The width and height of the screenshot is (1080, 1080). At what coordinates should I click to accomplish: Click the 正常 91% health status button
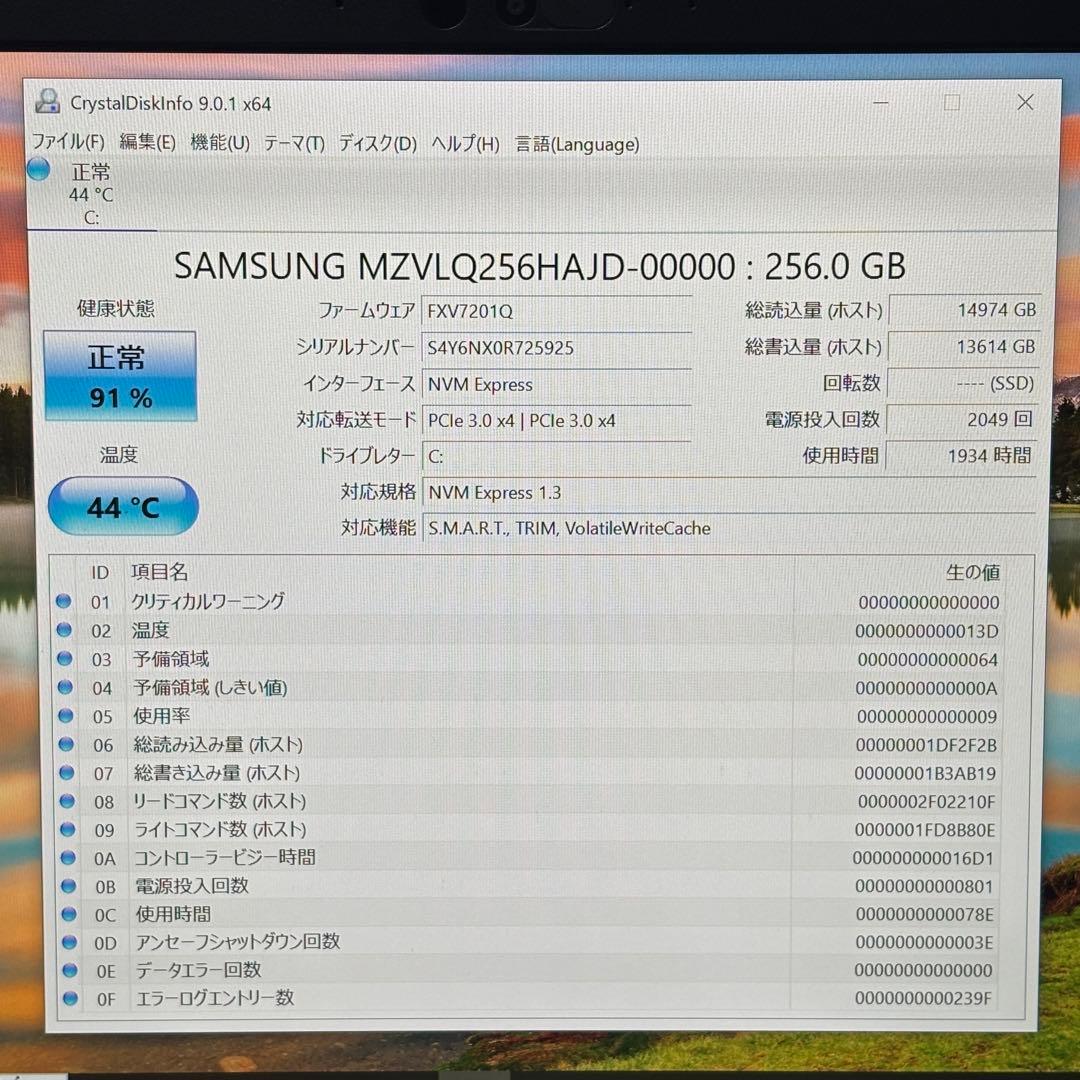(120, 376)
